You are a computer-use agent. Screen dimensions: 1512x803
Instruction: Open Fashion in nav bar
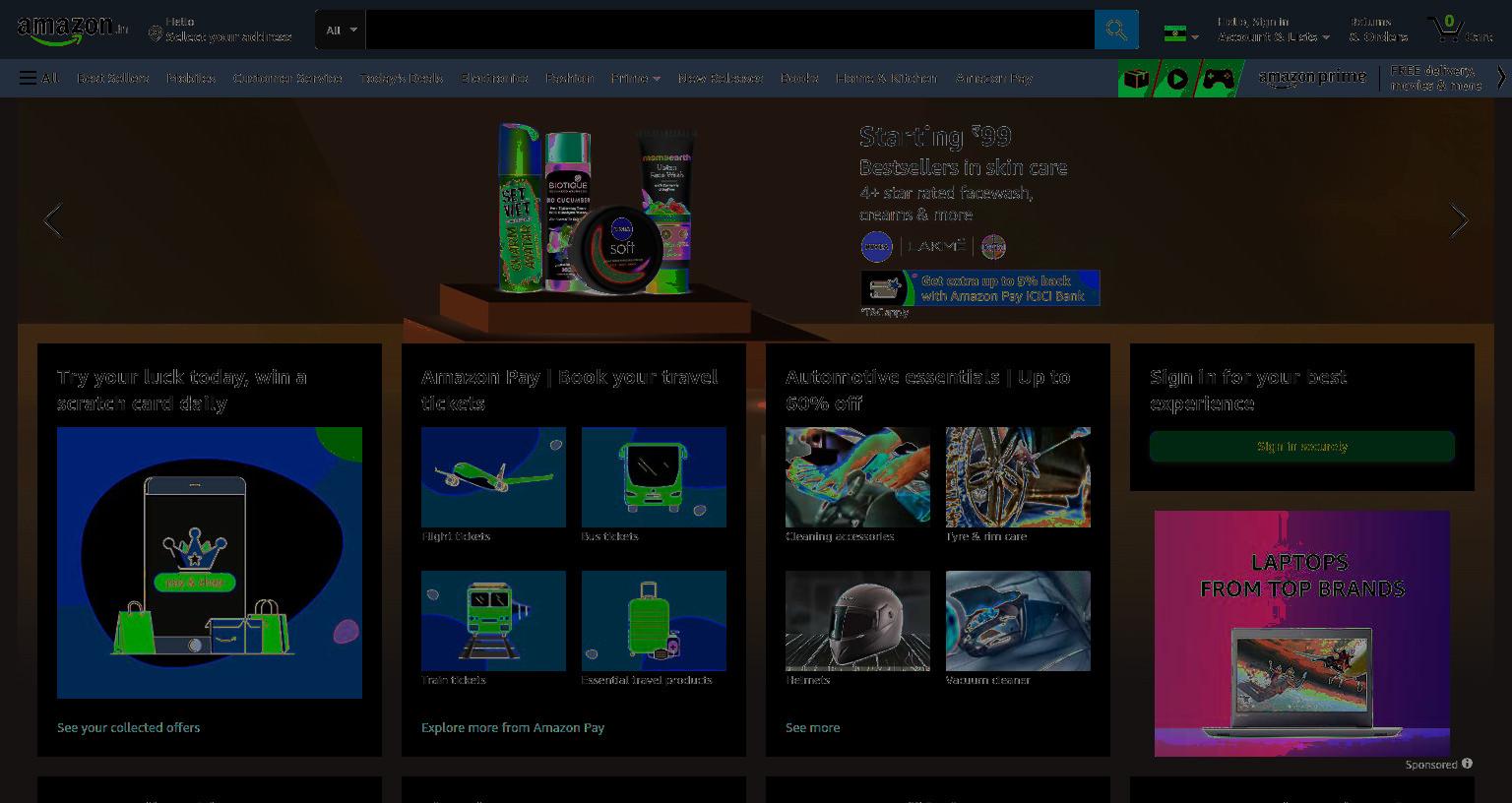[570, 78]
